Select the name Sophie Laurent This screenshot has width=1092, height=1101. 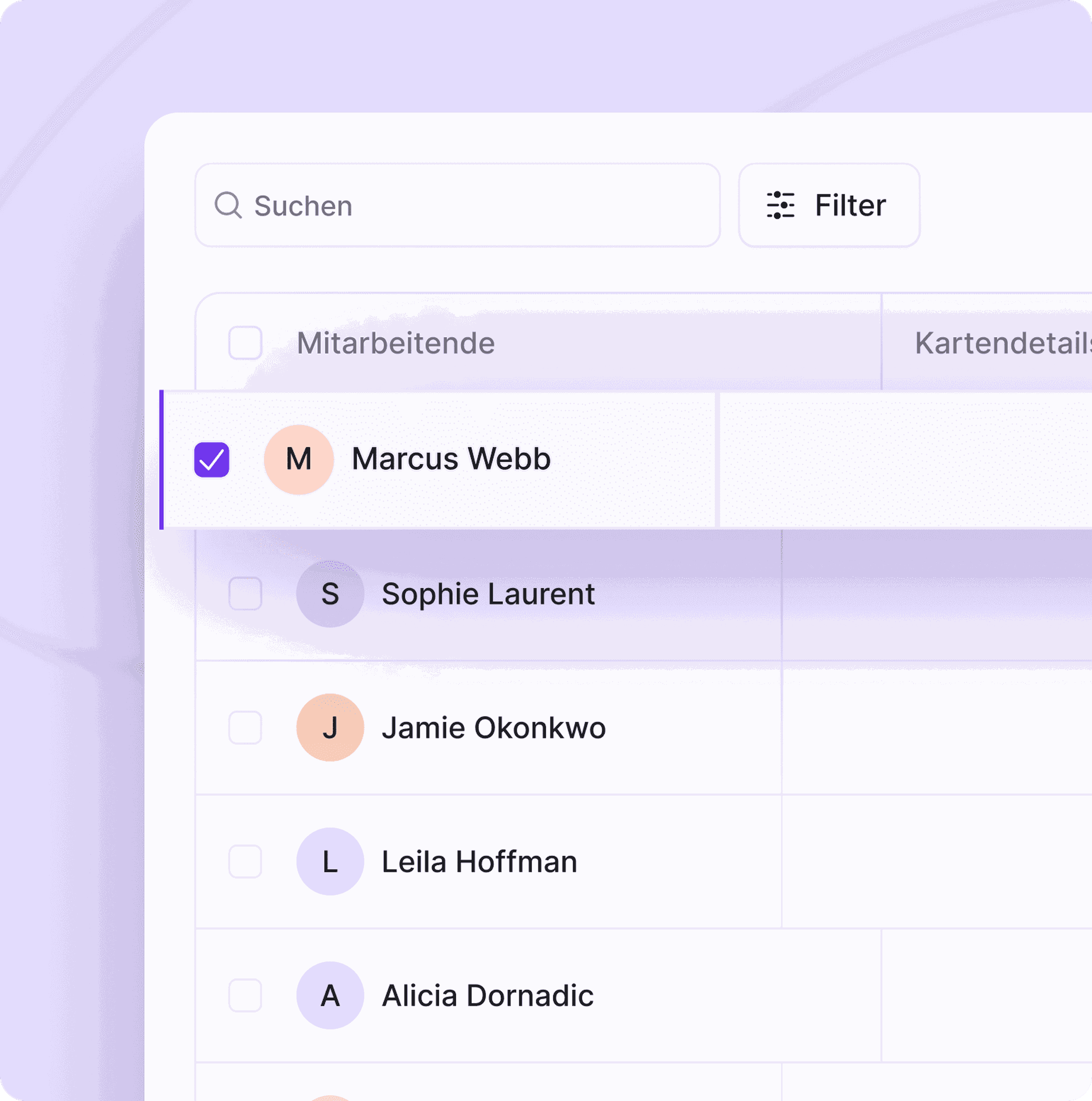pos(488,594)
